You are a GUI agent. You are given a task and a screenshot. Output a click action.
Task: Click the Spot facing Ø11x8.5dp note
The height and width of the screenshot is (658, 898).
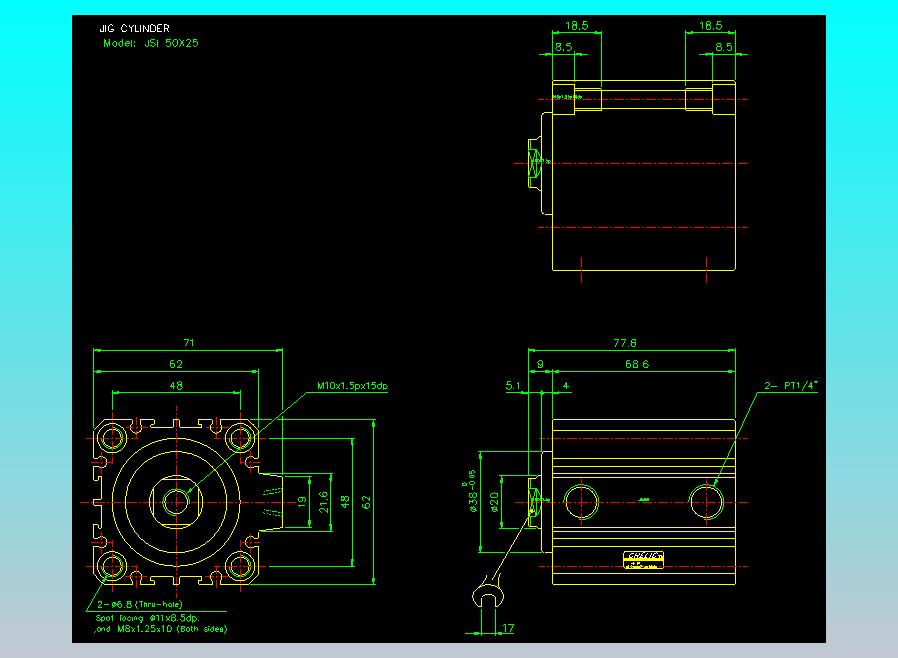click(x=148, y=618)
